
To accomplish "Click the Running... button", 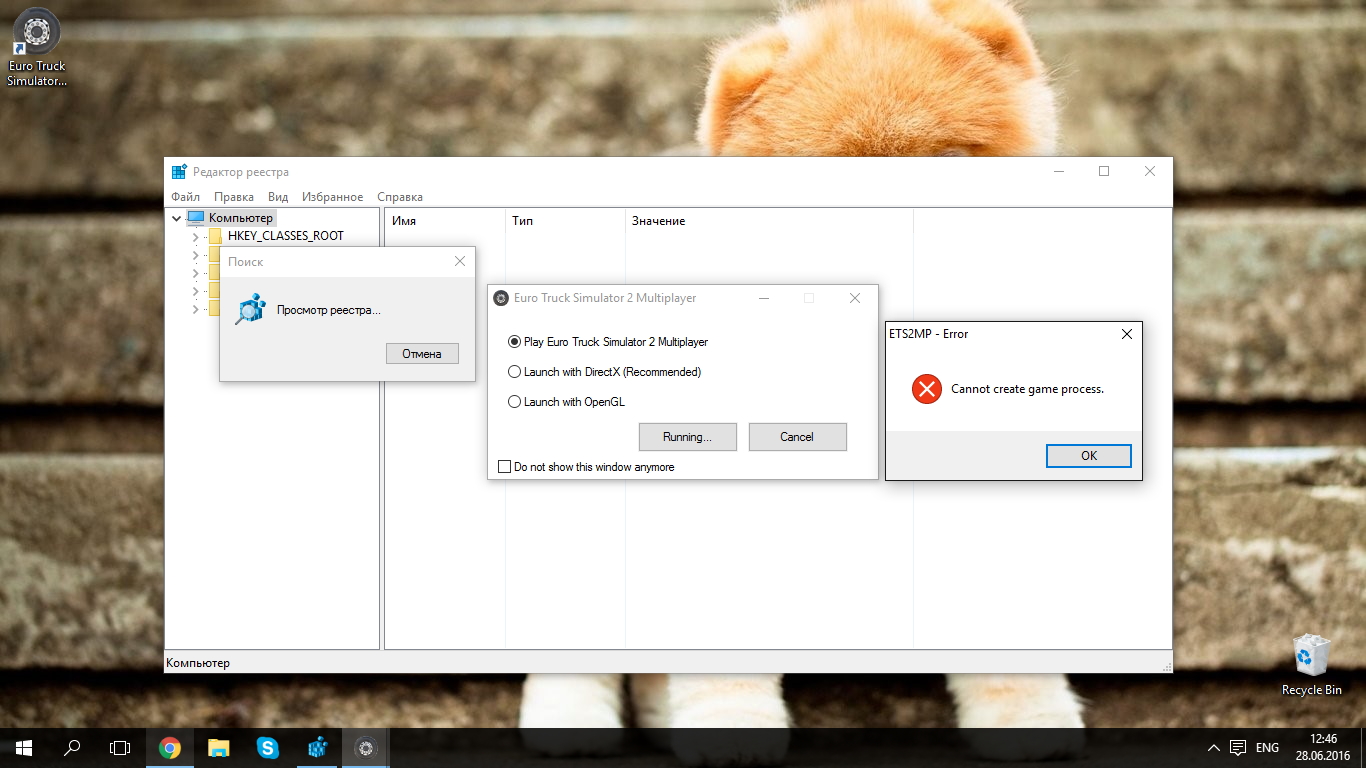I will [x=687, y=437].
